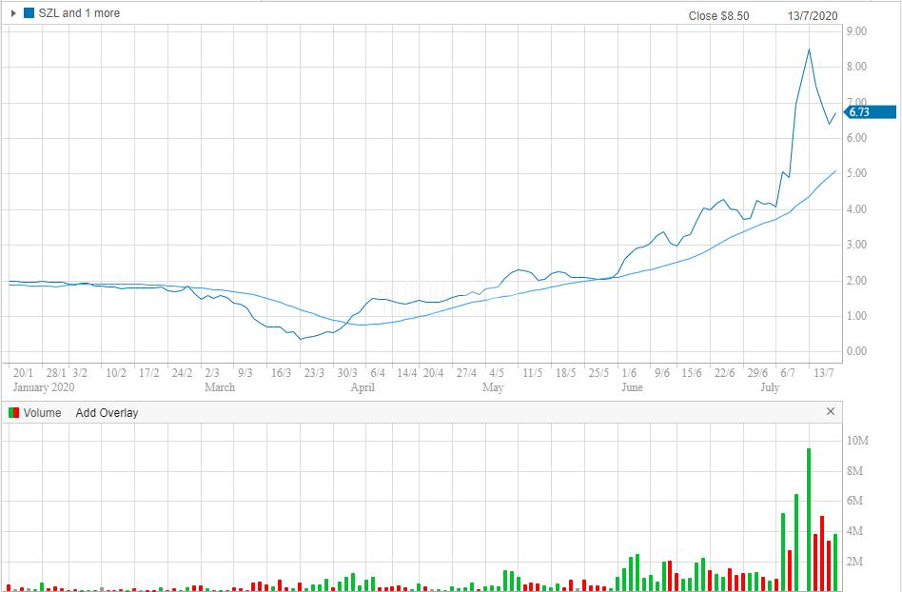Click the April month label on axis
This screenshot has height=592, width=902.
point(362,387)
